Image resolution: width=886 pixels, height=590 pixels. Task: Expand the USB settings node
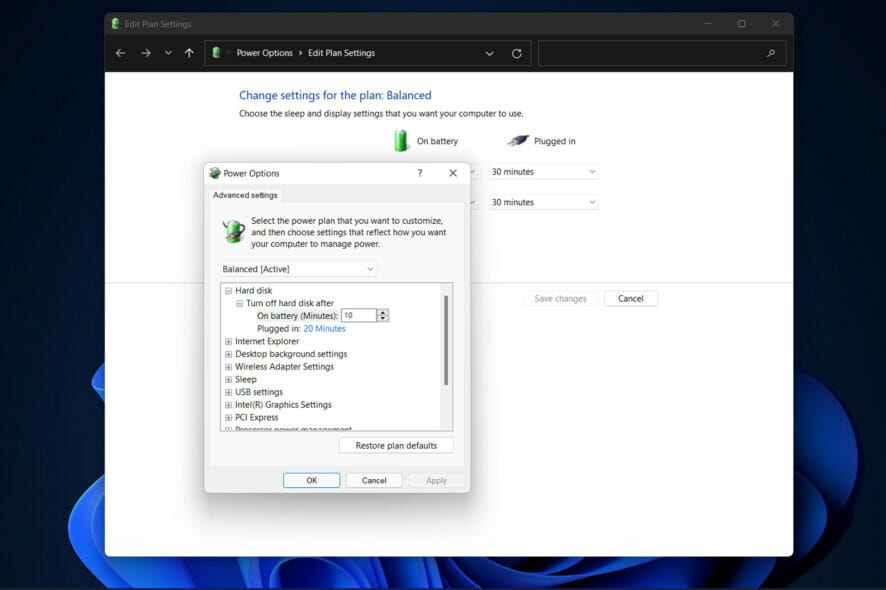click(228, 392)
